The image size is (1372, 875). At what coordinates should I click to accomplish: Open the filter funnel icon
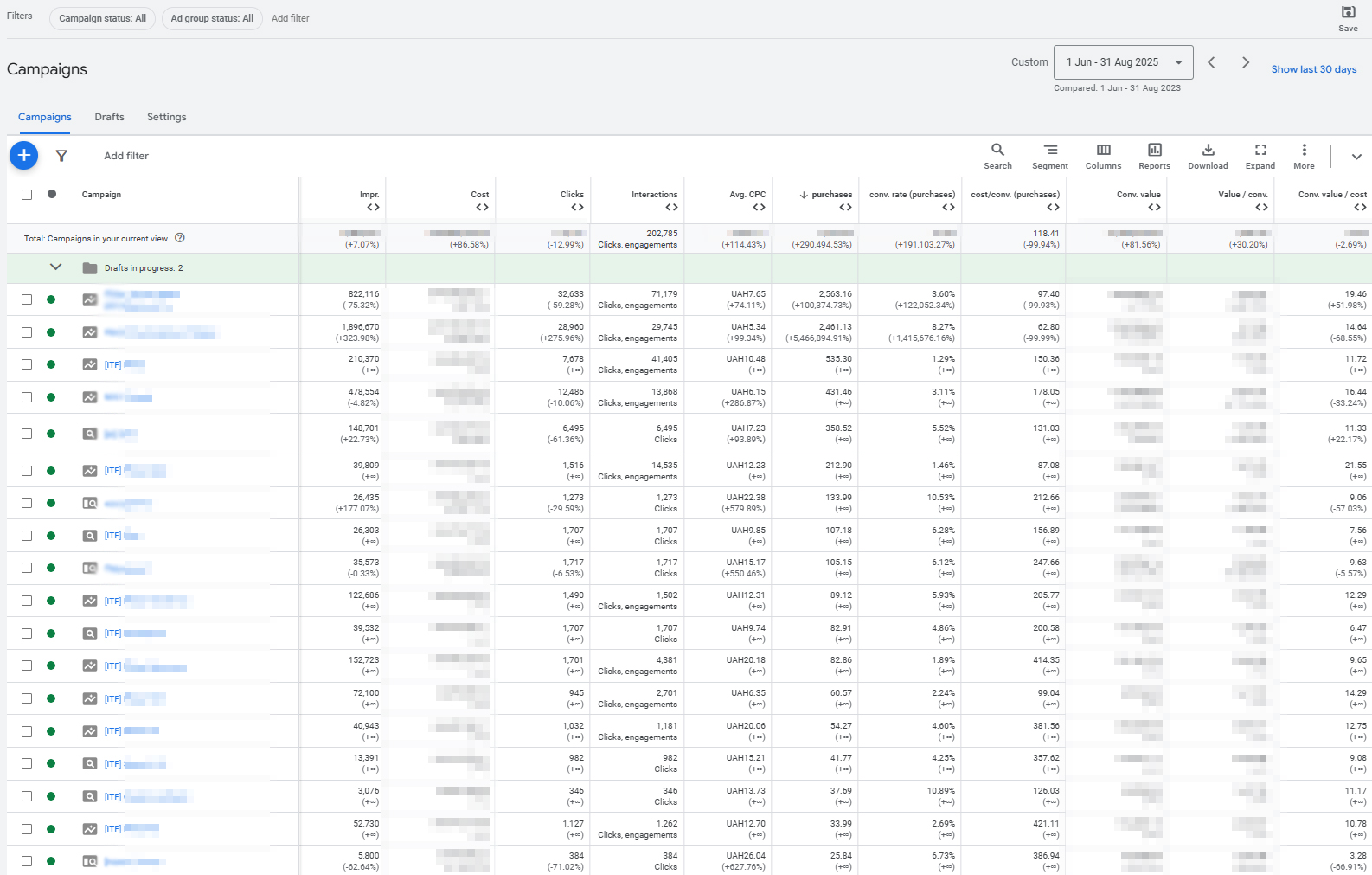coord(61,156)
